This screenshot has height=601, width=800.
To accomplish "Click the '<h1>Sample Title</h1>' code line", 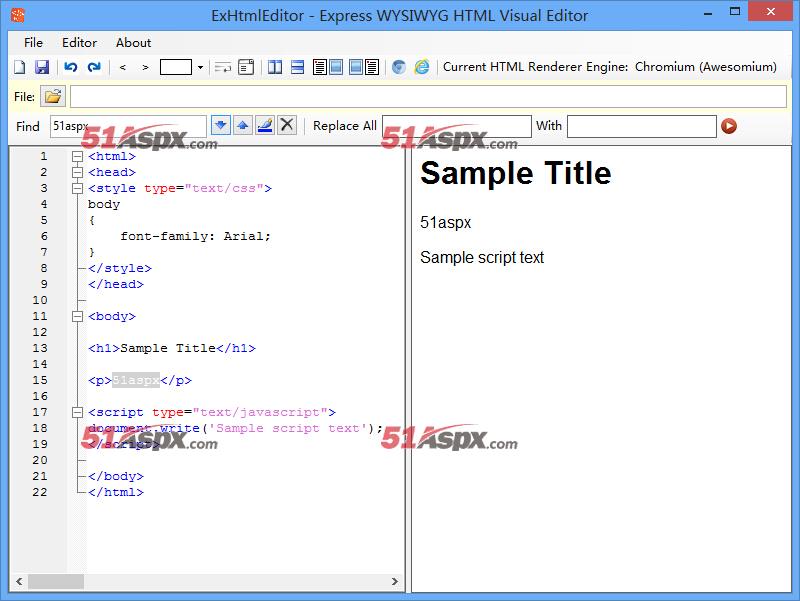I will [x=171, y=348].
